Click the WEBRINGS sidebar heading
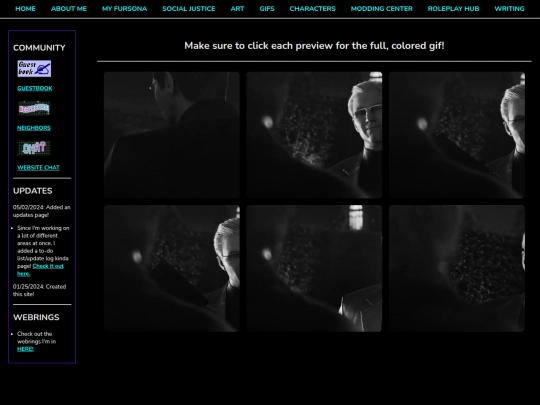This screenshot has width=540, height=405. point(36,317)
